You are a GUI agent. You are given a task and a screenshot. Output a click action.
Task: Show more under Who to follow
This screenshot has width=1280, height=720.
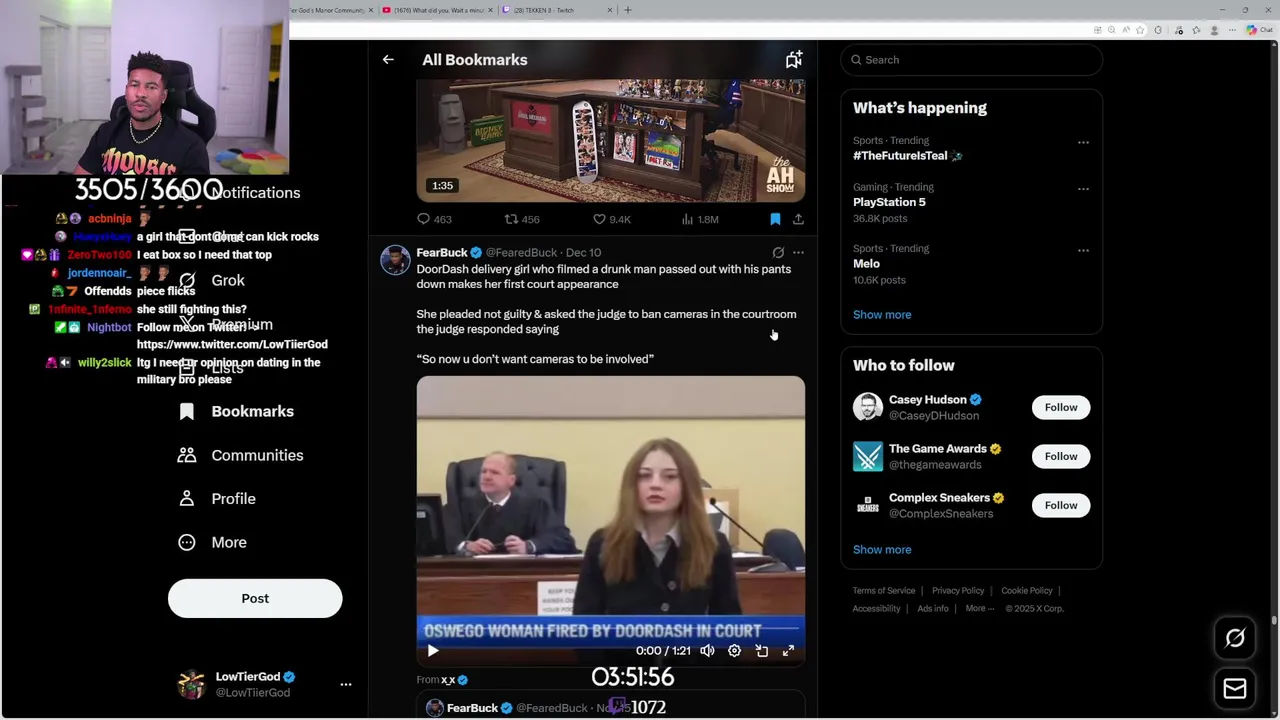click(882, 550)
